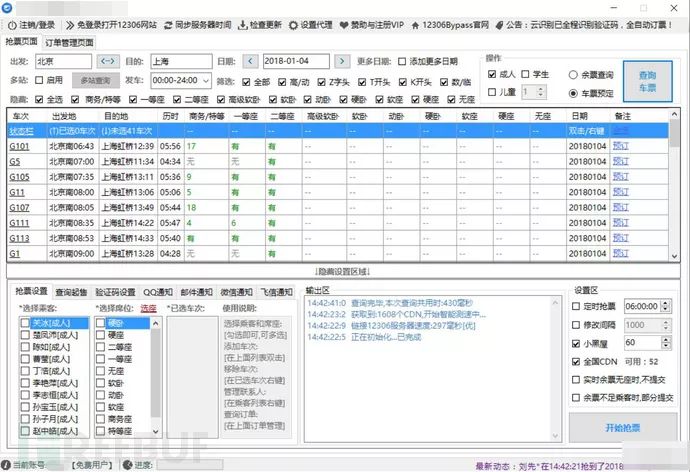
Task: Check passenger 丁浩[成人]
Action: coord(25,371)
